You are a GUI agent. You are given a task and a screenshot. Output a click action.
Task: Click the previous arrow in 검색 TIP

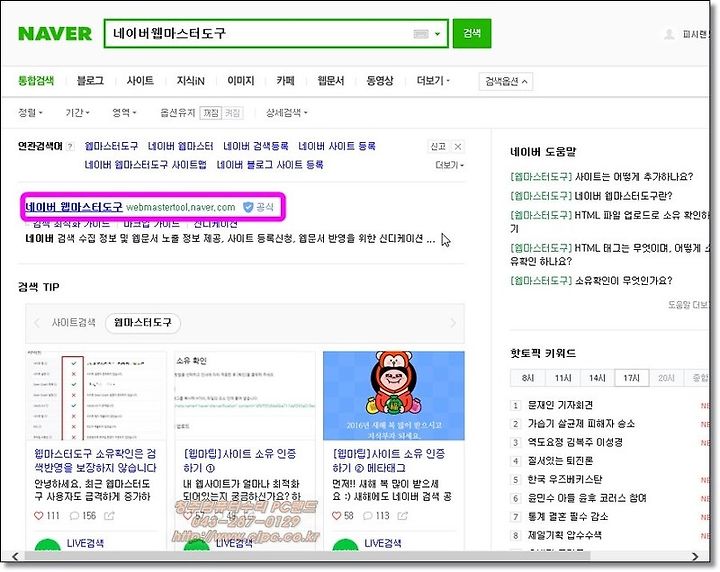tap(37, 323)
